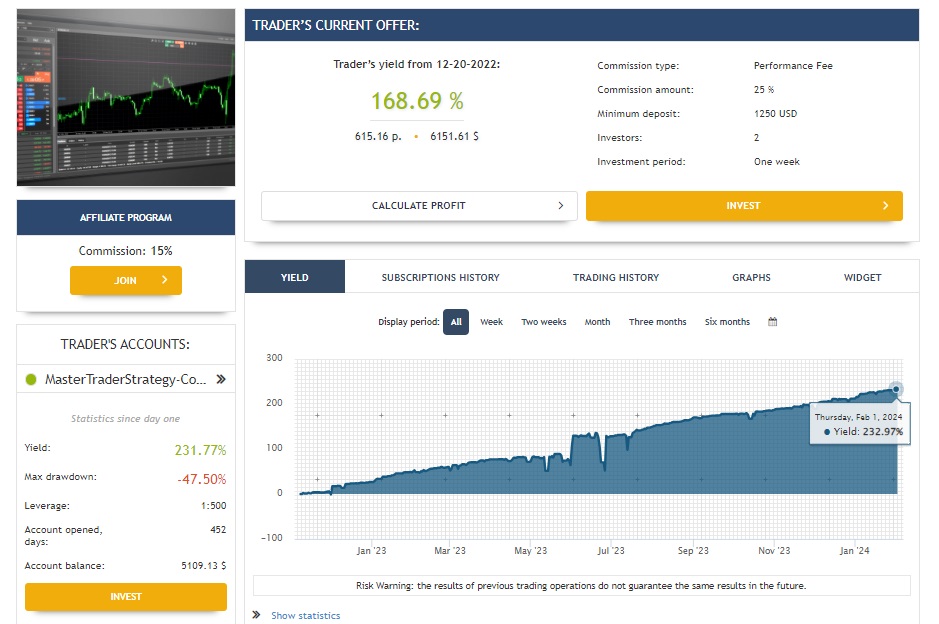Choose the Two weeks display period
Screen dimensions: 939x624
(543, 322)
